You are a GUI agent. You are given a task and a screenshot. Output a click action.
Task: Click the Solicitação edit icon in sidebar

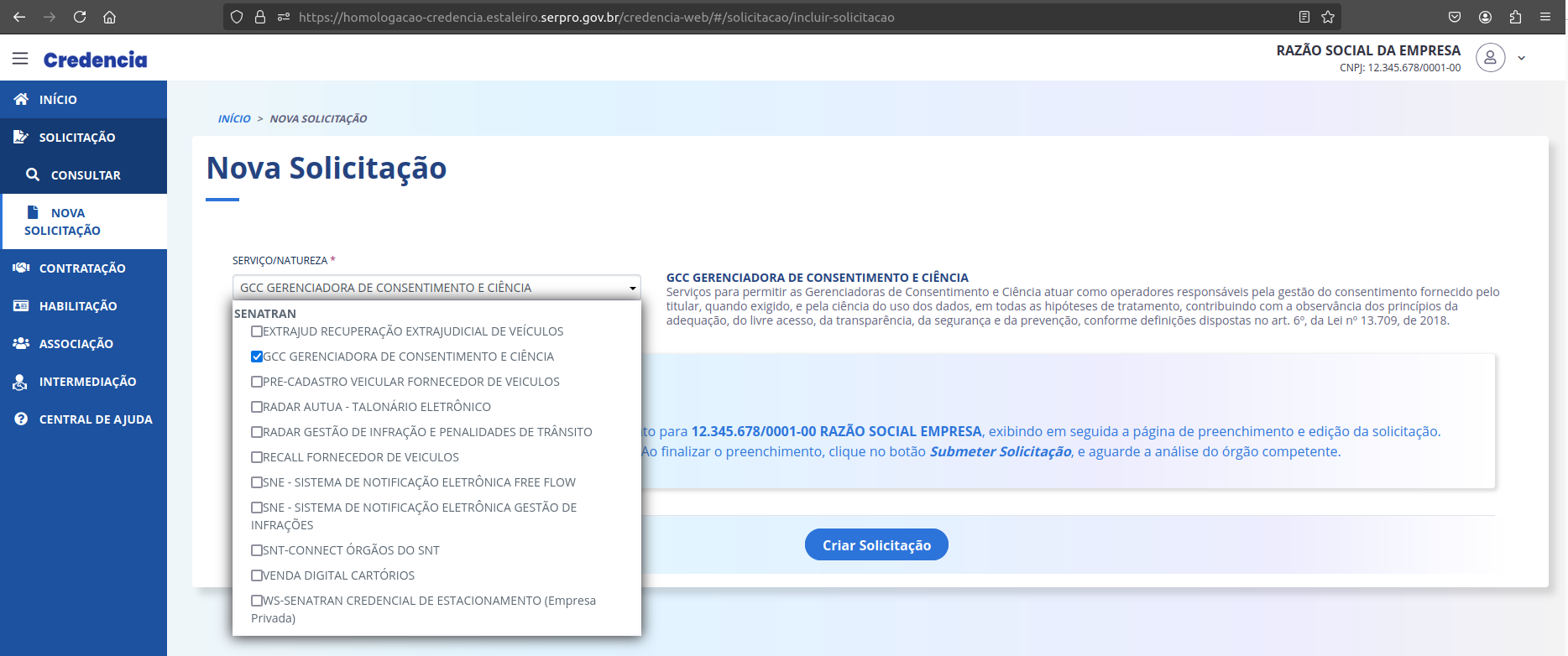pos(21,137)
